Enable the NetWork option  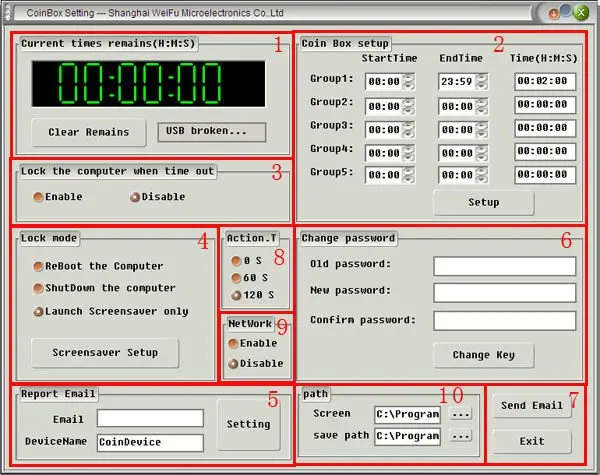tap(233, 344)
